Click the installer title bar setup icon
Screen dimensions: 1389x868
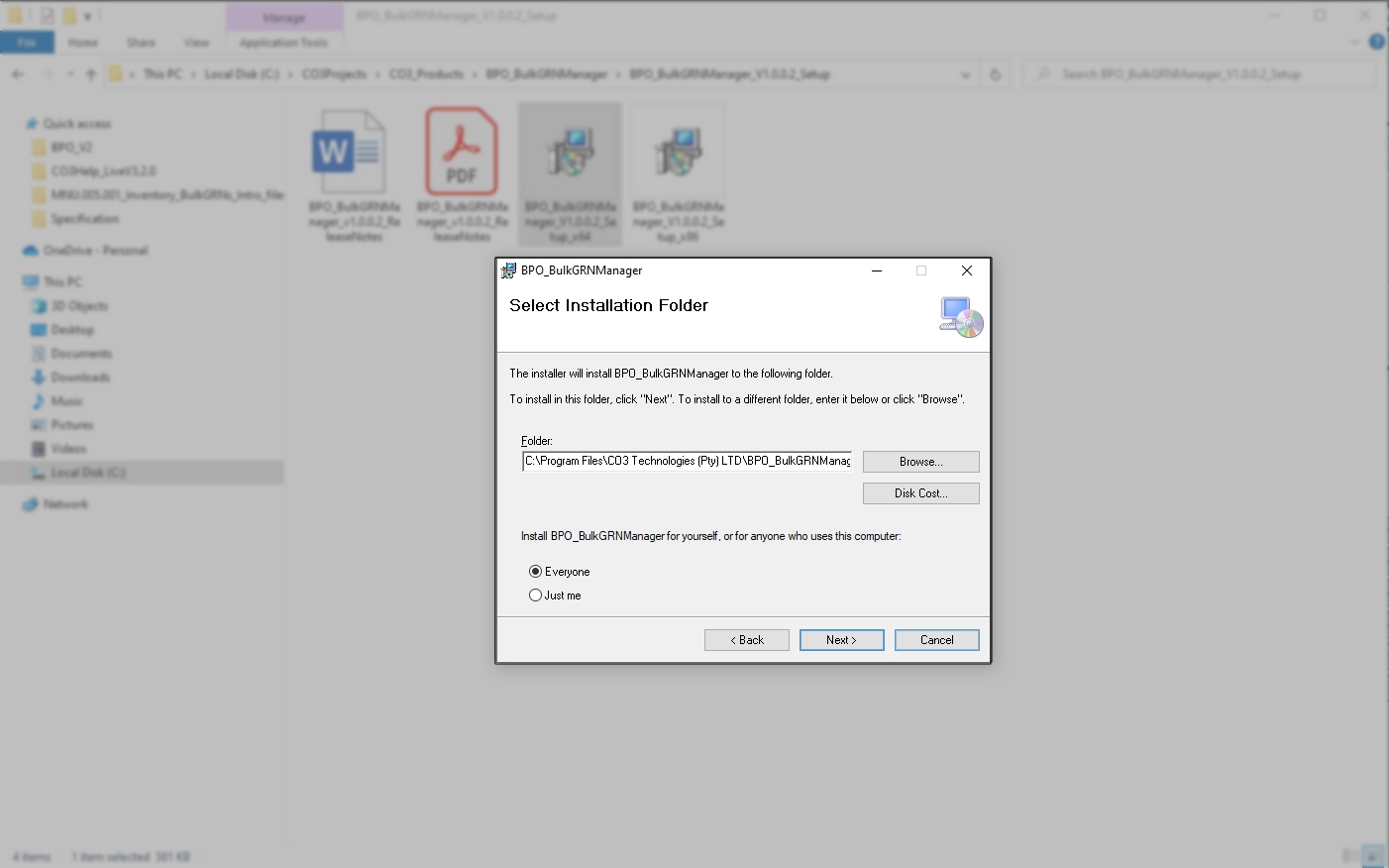[508, 271]
